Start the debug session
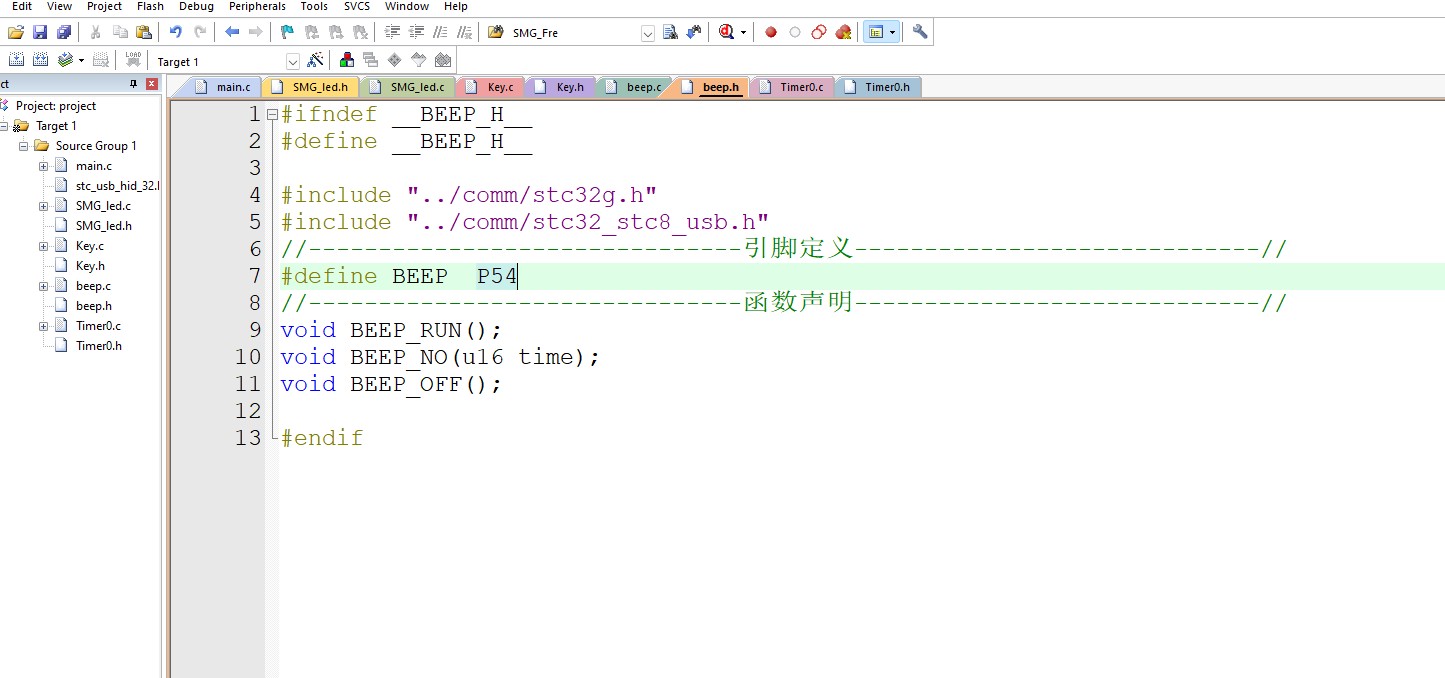This screenshot has height=678, width=1445. pyautogui.click(x=727, y=32)
